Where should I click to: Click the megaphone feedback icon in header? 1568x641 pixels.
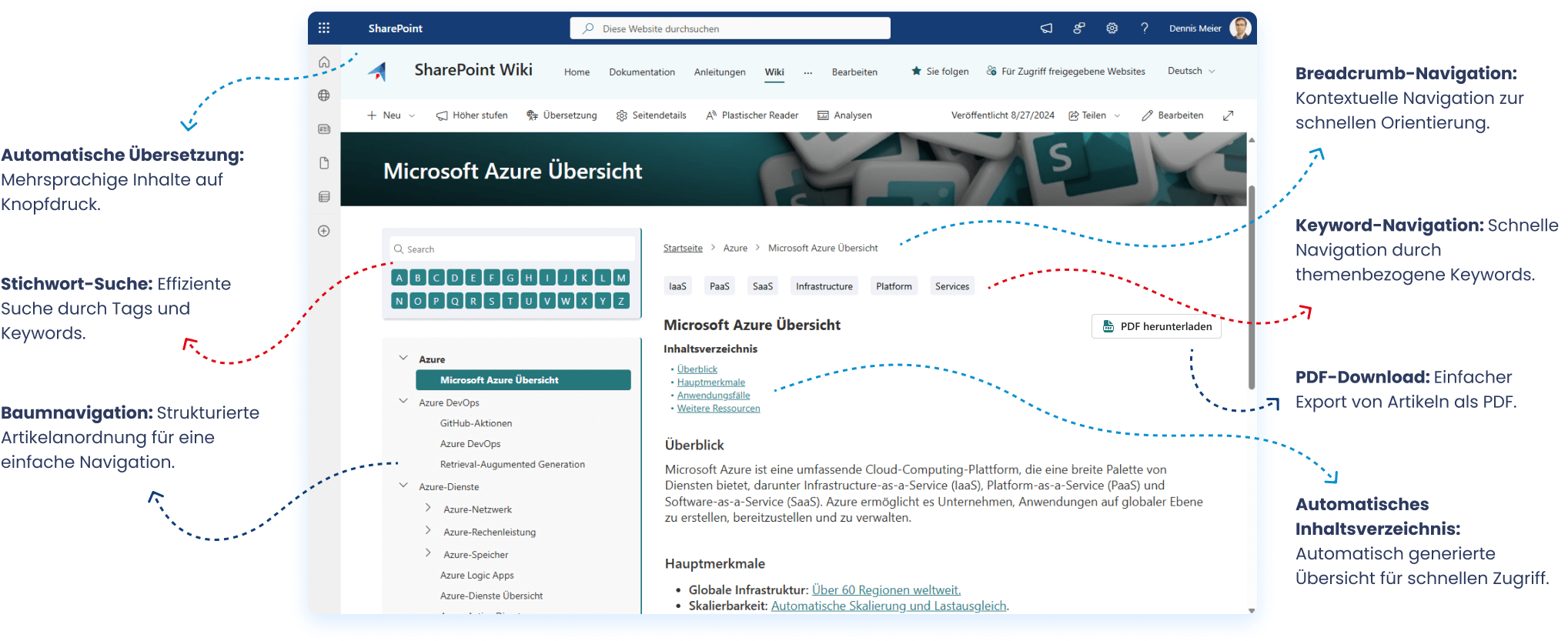pos(1046,28)
